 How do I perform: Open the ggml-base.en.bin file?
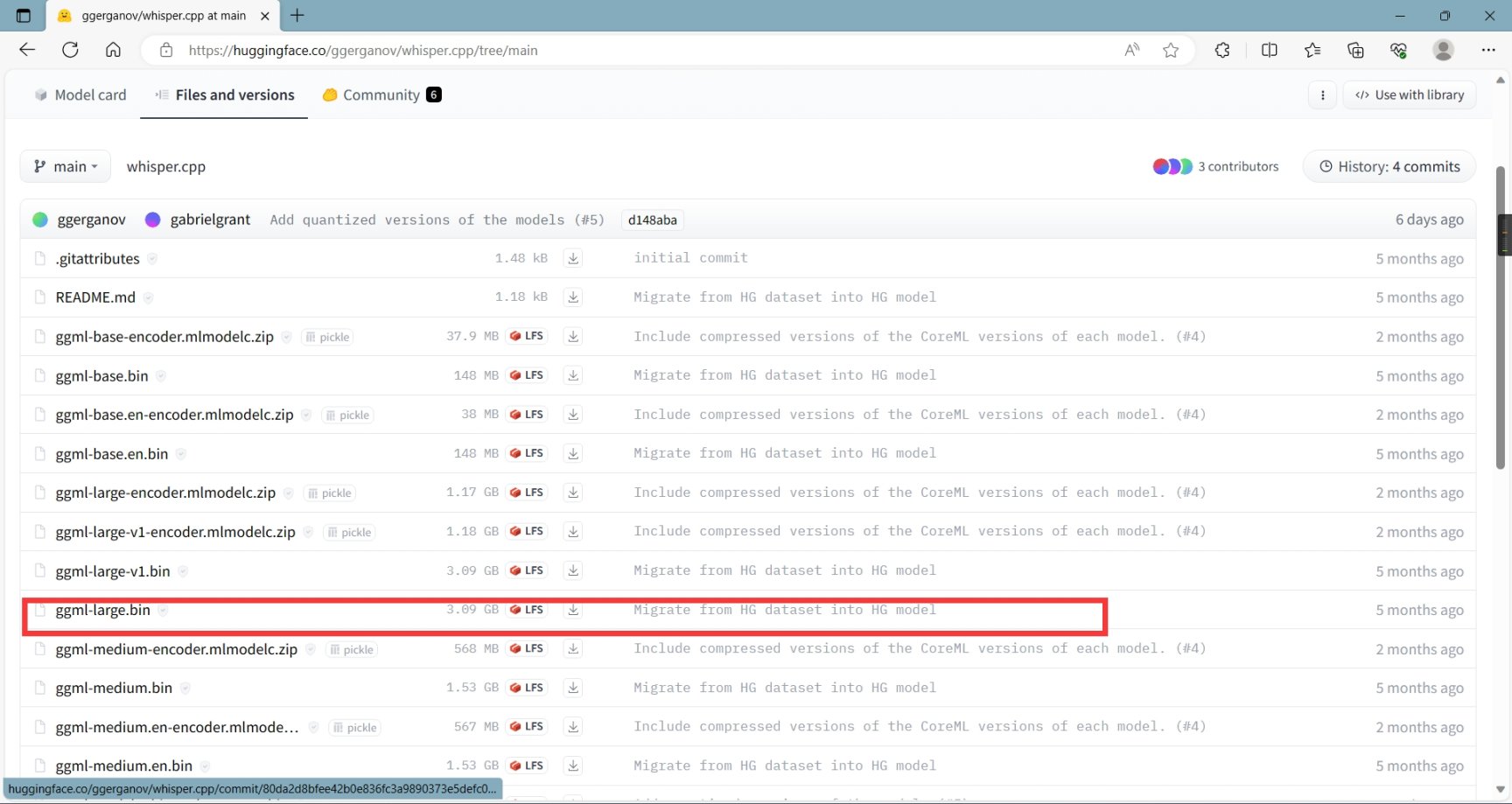pos(111,453)
